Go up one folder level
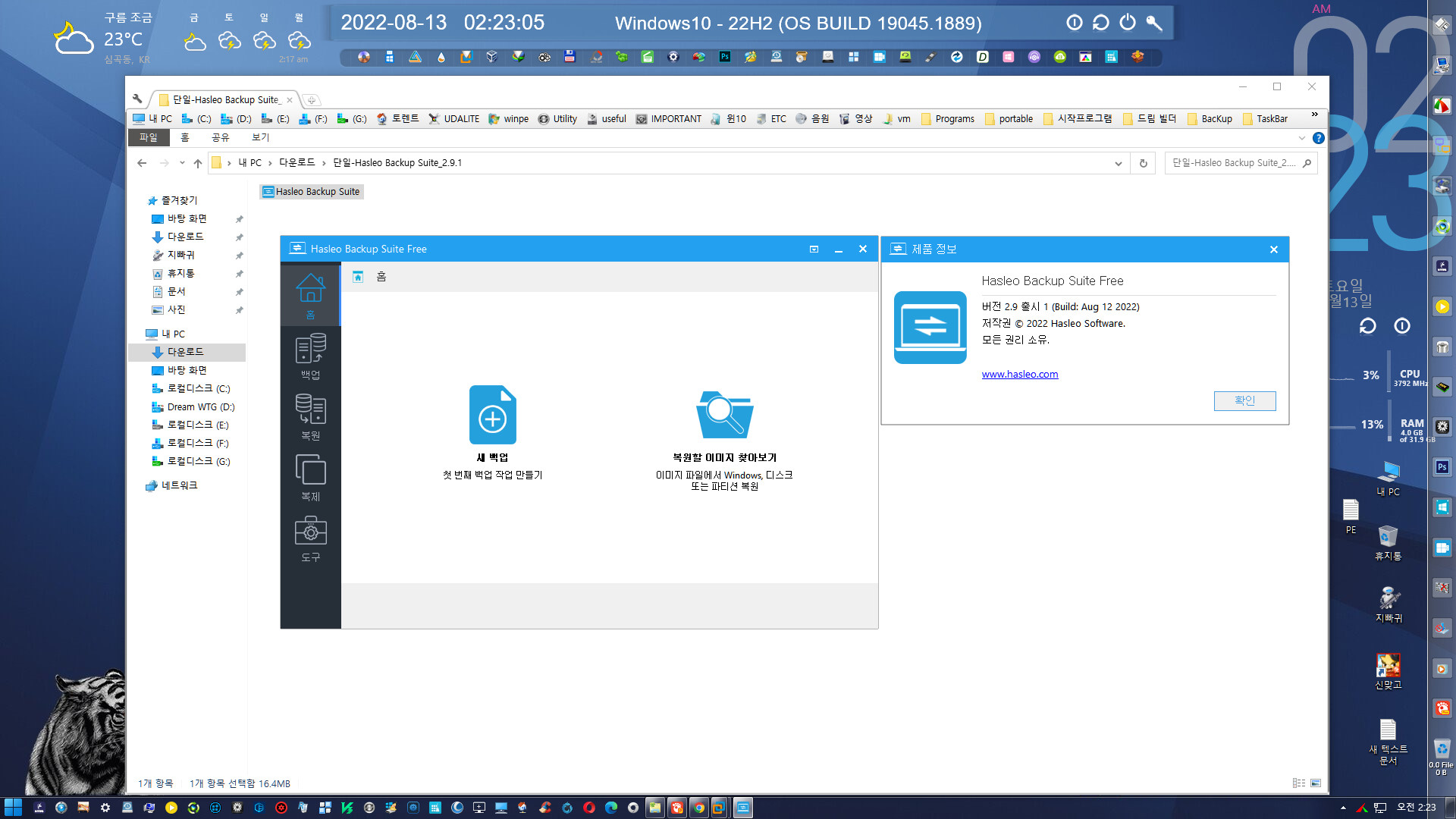 [197, 163]
